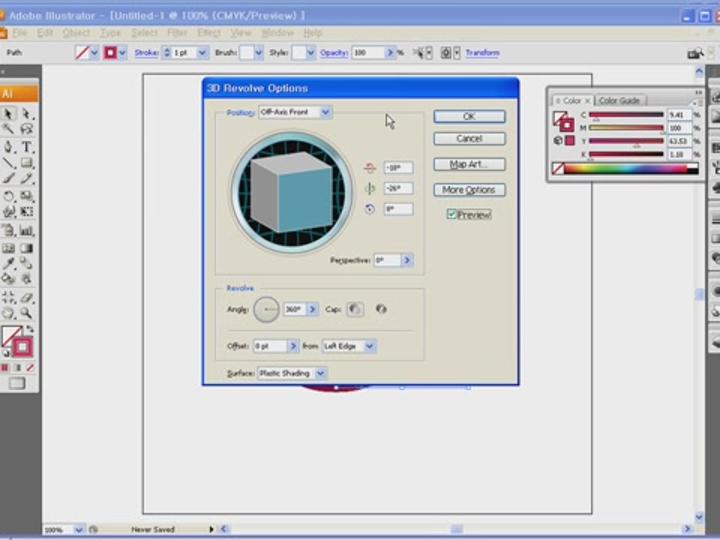Open the Object menu
This screenshot has height=540, width=720.
coord(76,33)
